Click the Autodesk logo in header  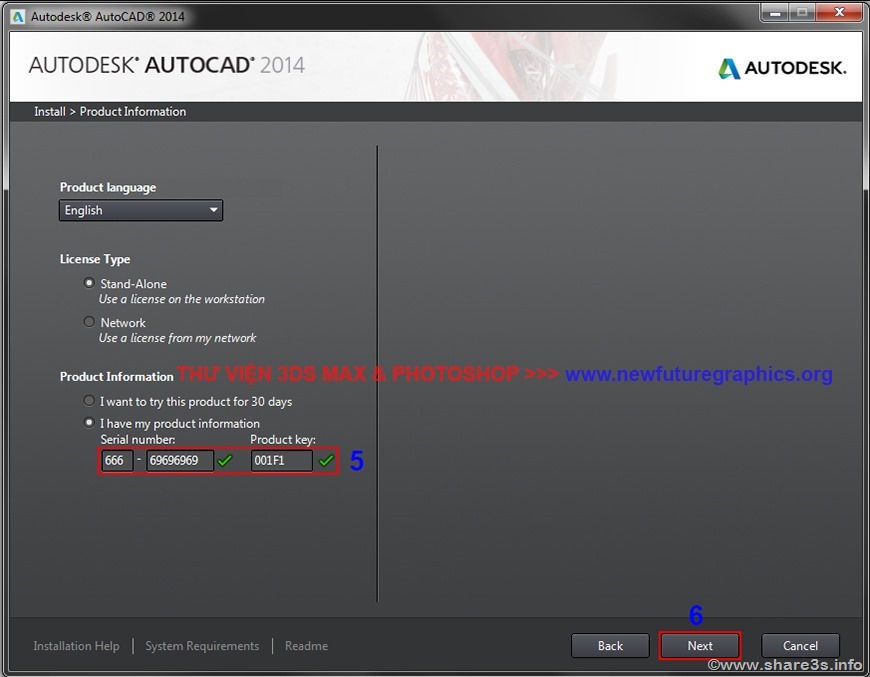click(782, 68)
